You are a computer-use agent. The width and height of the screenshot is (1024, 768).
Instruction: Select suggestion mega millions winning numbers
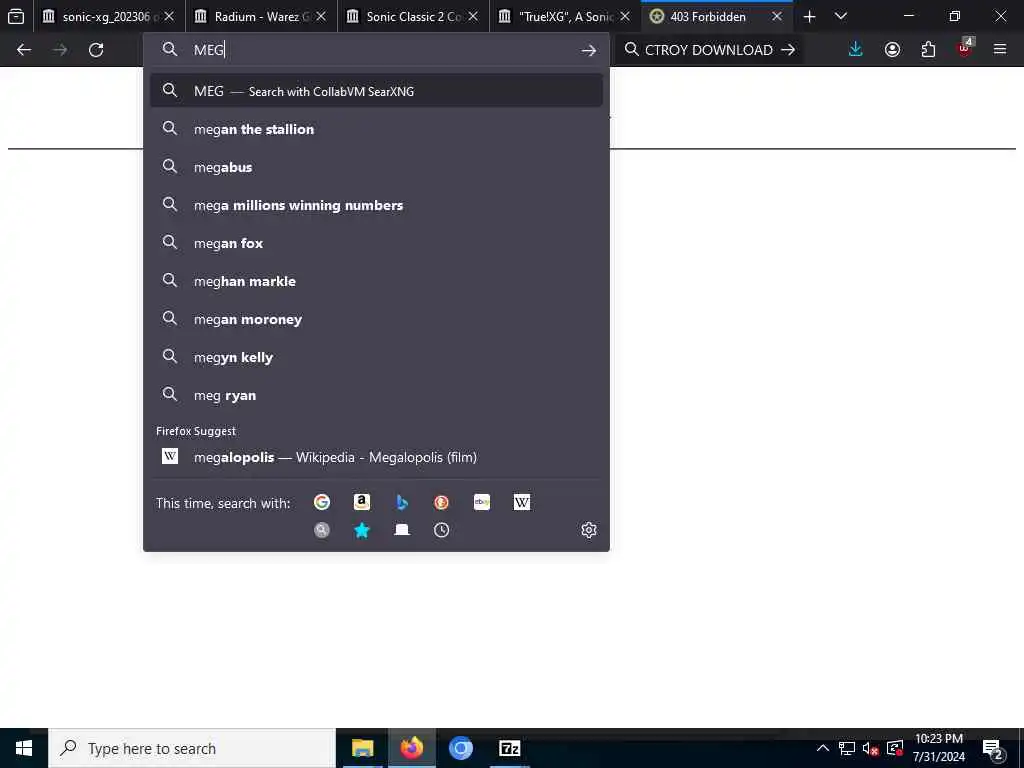(376, 205)
